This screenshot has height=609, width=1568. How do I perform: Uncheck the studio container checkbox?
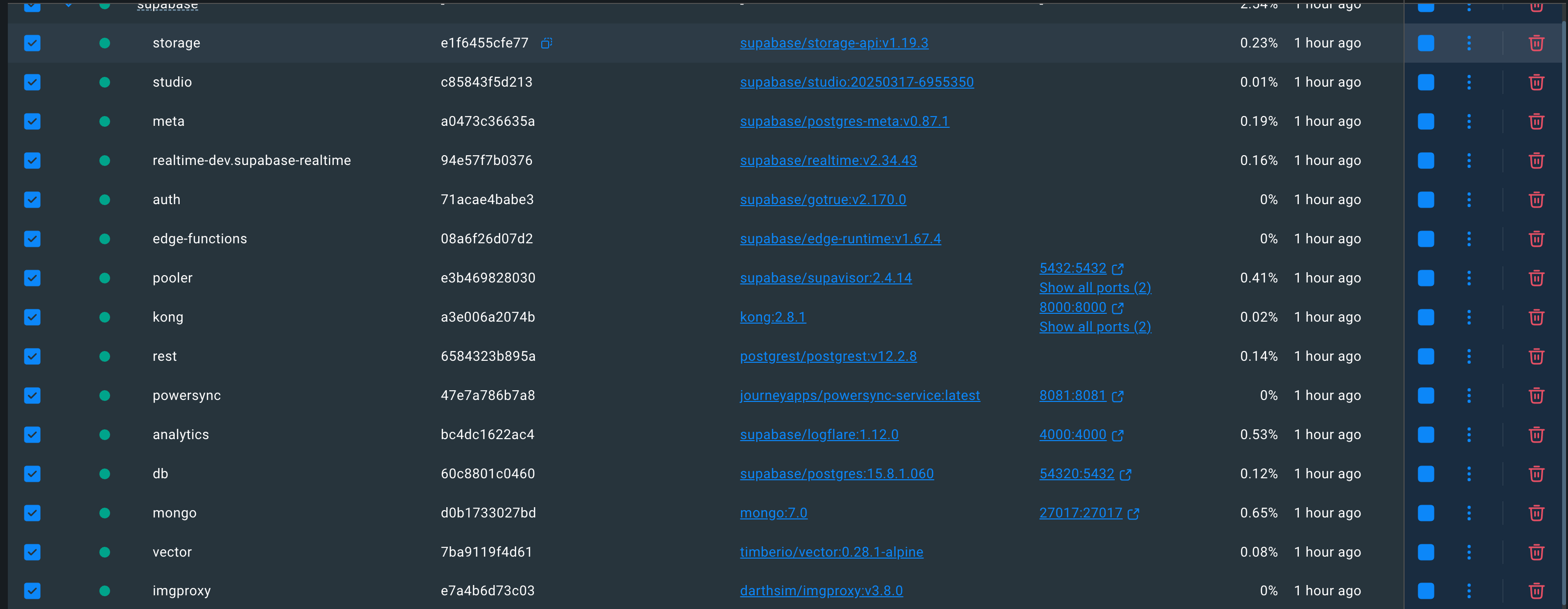click(x=32, y=82)
